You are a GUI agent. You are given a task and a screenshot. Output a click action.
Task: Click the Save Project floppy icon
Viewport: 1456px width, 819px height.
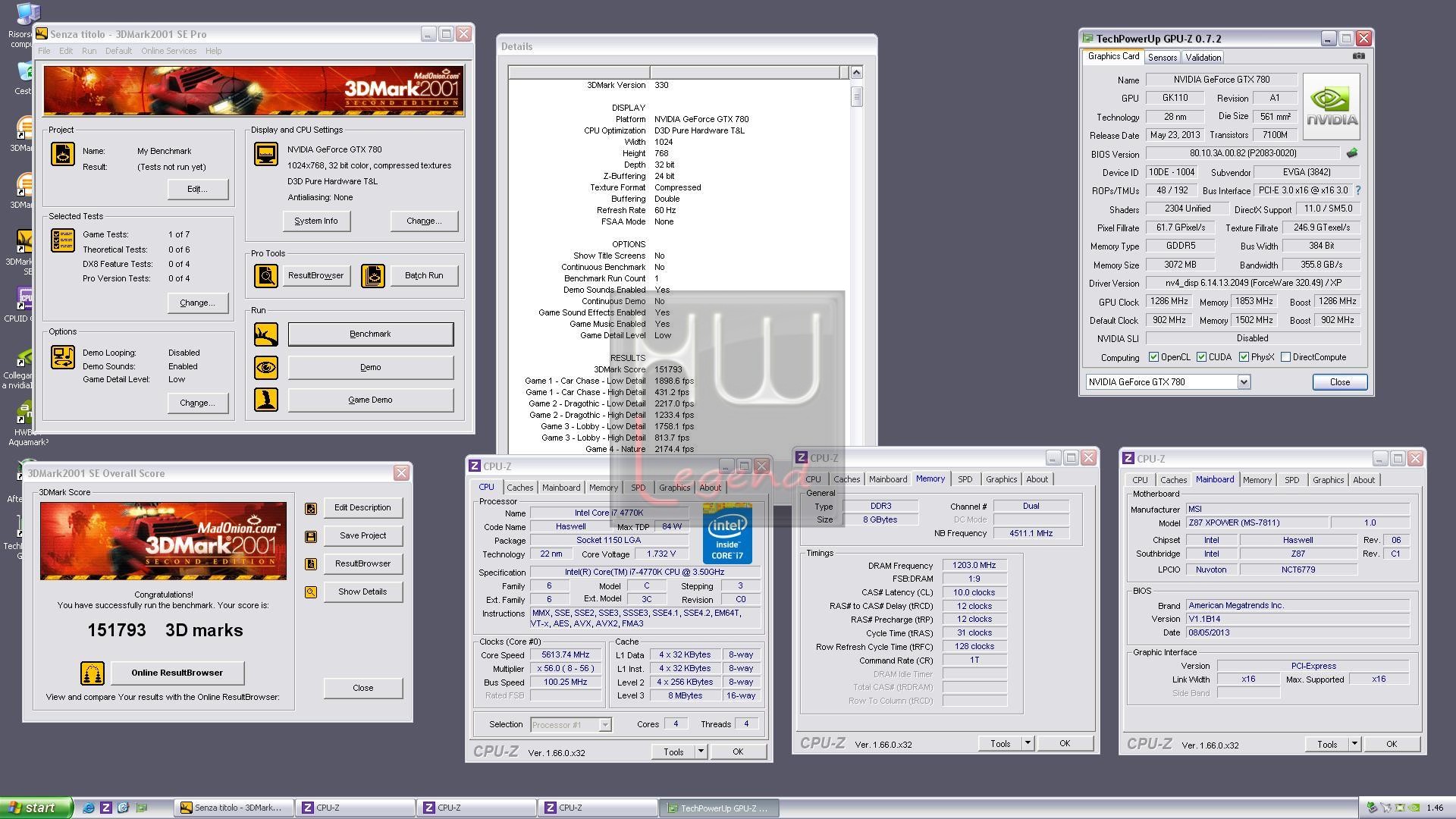311,536
